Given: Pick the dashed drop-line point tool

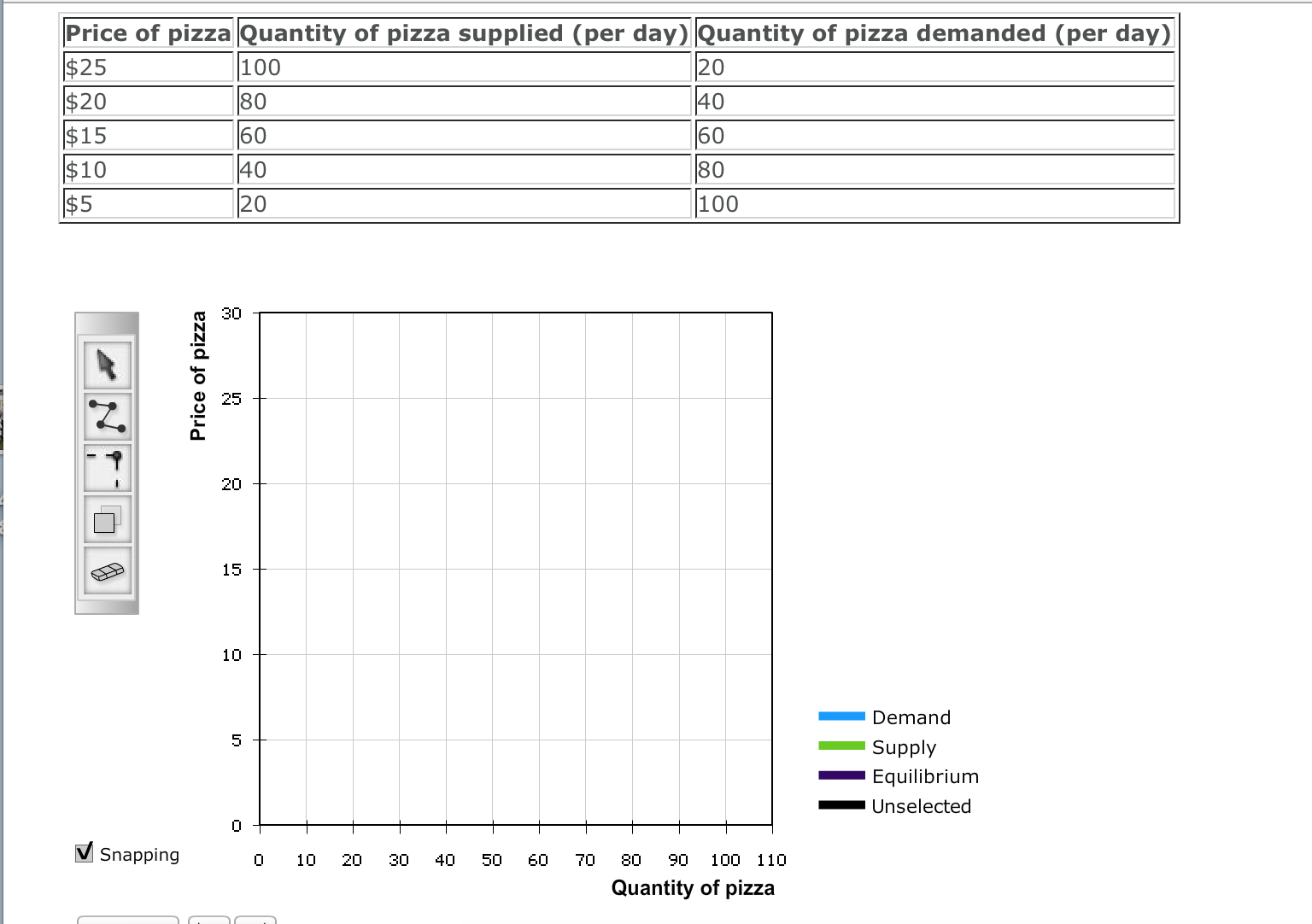Looking at the screenshot, I should [x=108, y=467].
